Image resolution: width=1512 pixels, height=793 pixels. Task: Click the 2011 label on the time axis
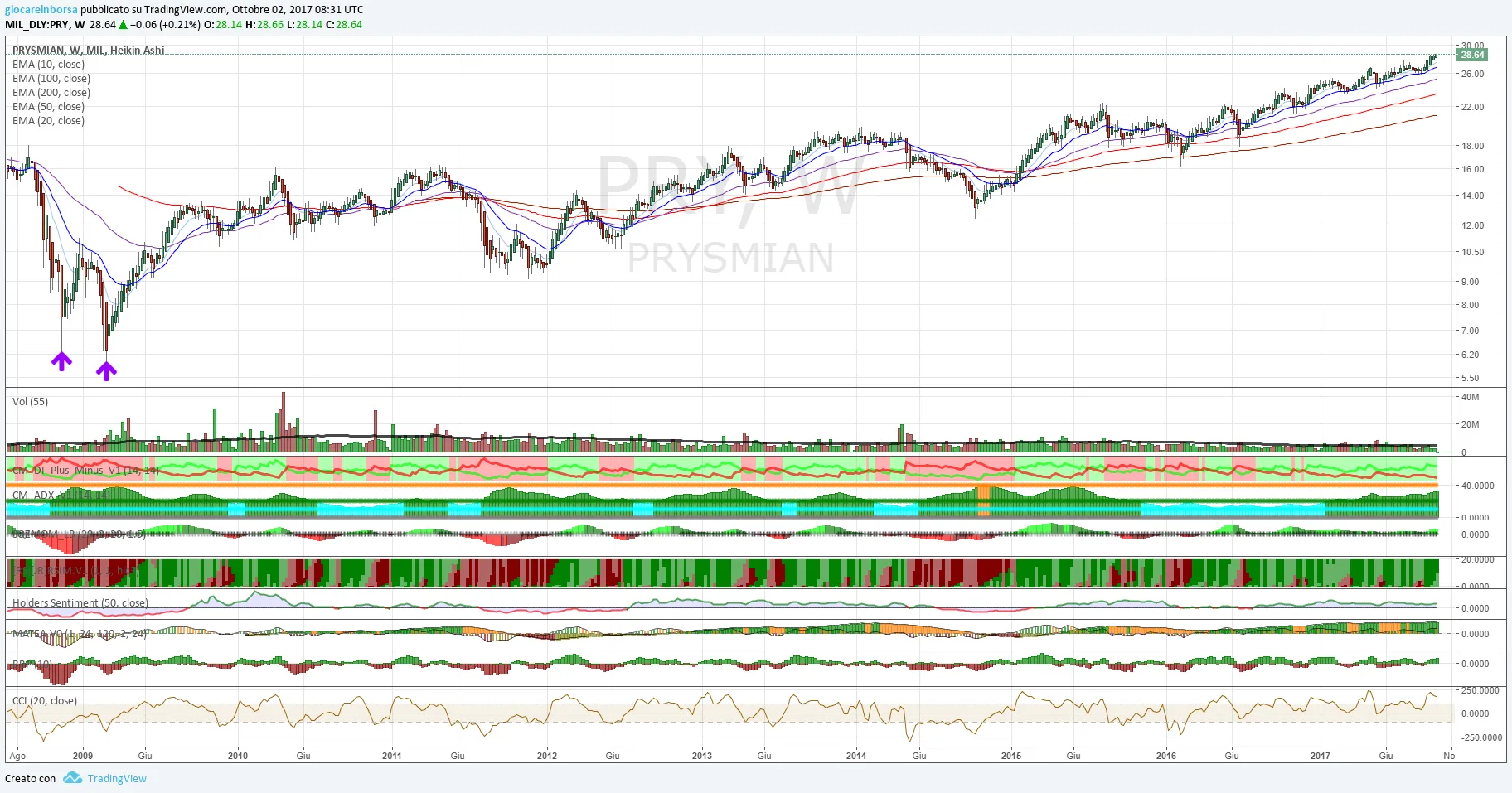click(392, 756)
